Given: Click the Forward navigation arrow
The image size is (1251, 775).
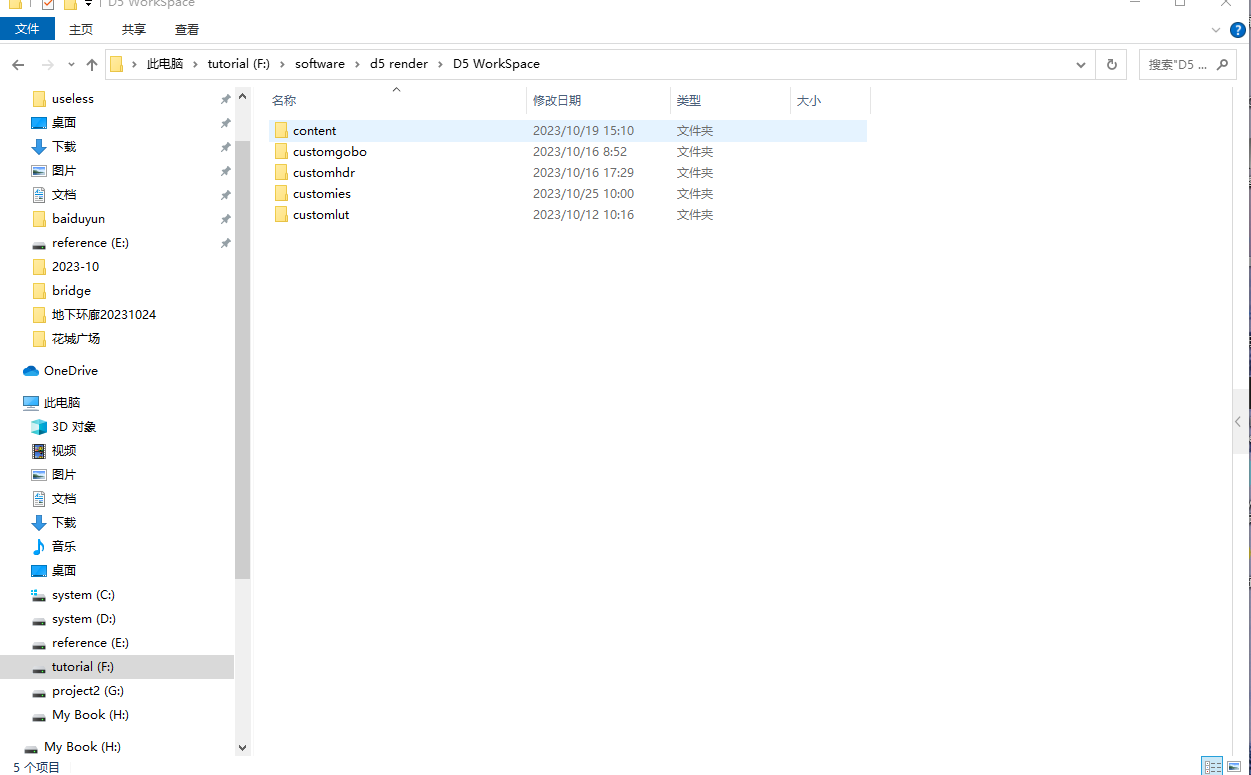Looking at the screenshot, I should click(46, 64).
